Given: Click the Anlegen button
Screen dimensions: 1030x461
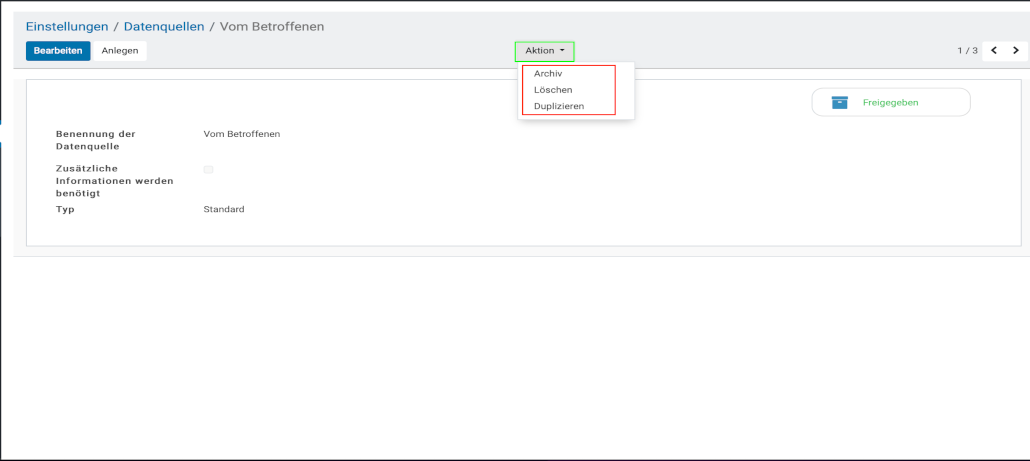Looking at the screenshot, I should tap(120, 51).
